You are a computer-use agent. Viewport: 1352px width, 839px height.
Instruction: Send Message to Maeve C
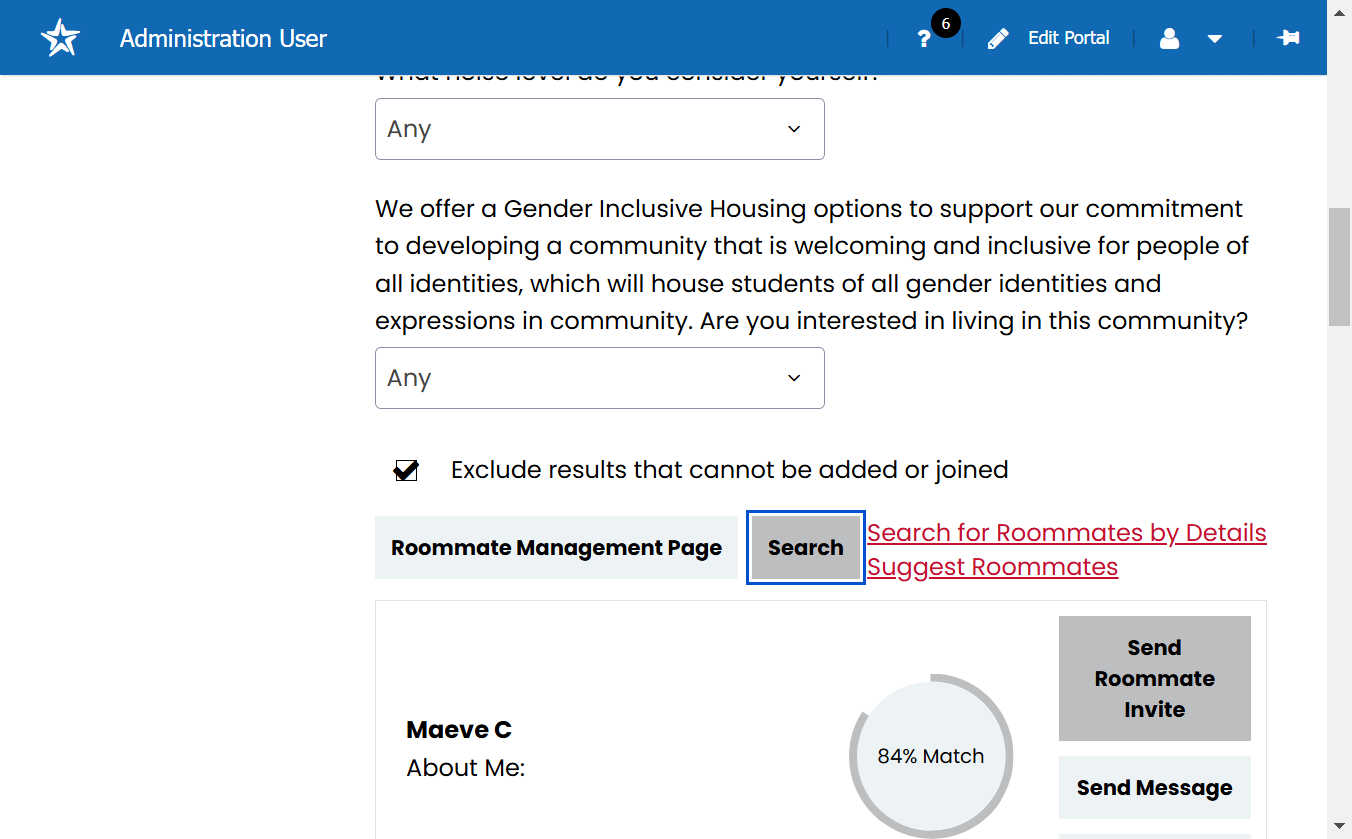(1155, 788)
